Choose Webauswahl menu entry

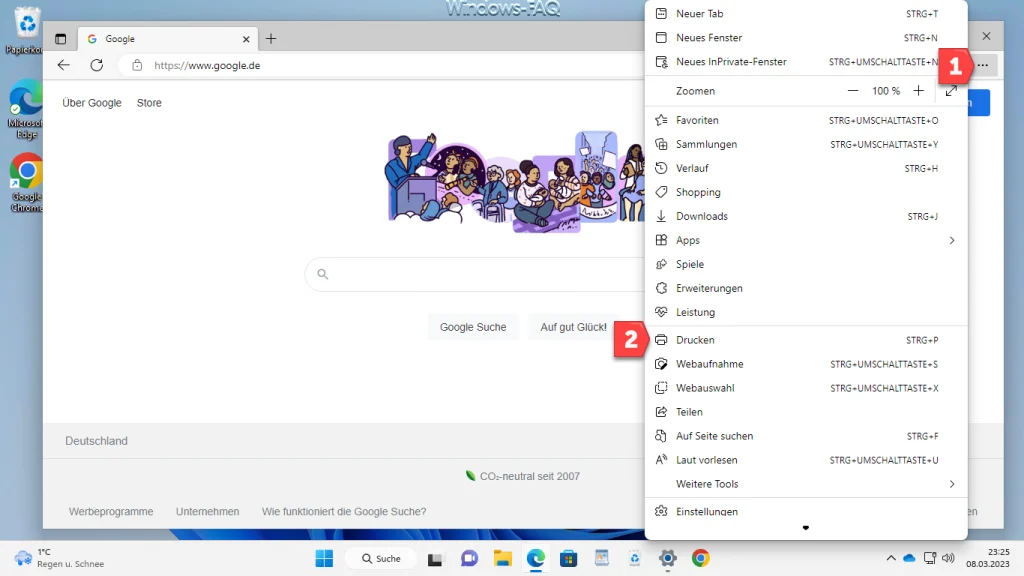click(x=806, y=388)
